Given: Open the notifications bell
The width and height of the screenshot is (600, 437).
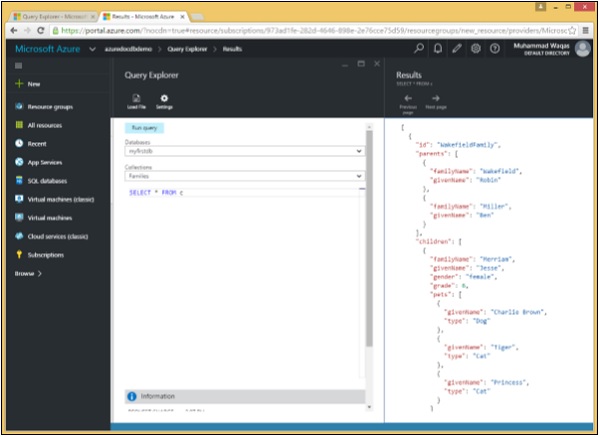Looking at the screenshot, I should click(438, 48).
